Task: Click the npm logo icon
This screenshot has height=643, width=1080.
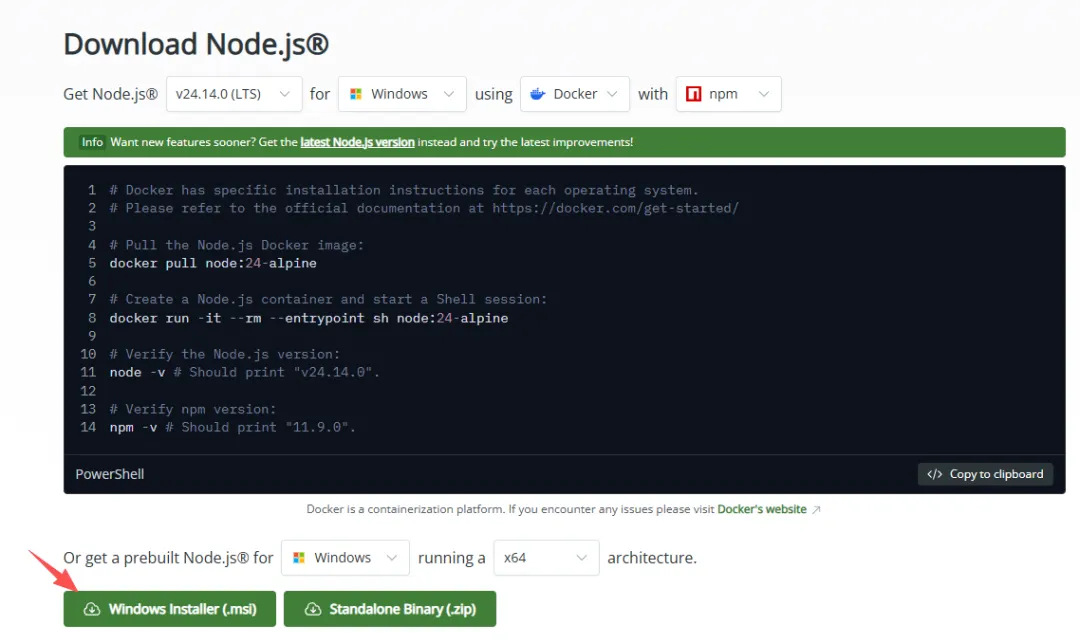Action: point(694,94)
